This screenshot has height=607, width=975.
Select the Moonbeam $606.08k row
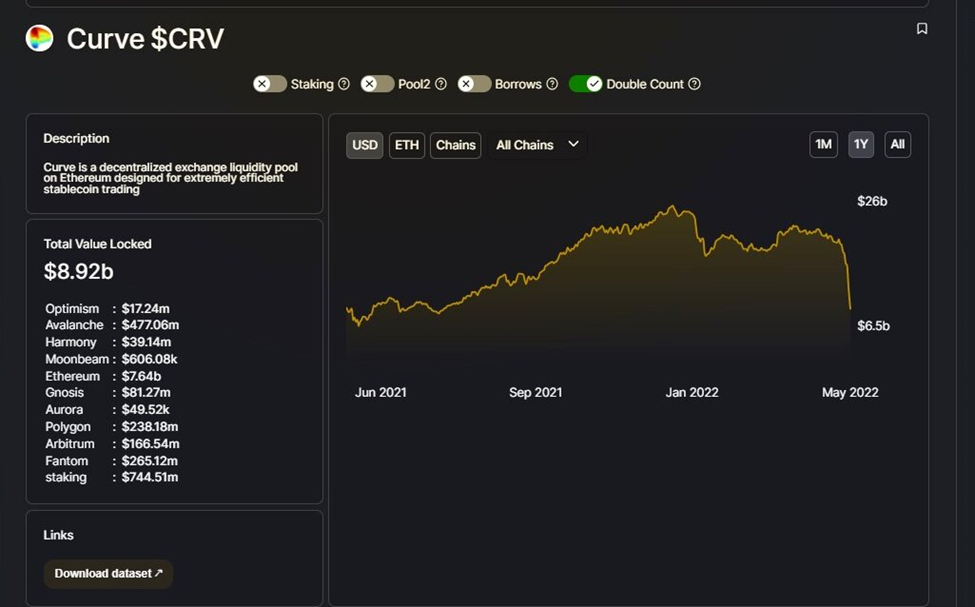coord(111,359)
